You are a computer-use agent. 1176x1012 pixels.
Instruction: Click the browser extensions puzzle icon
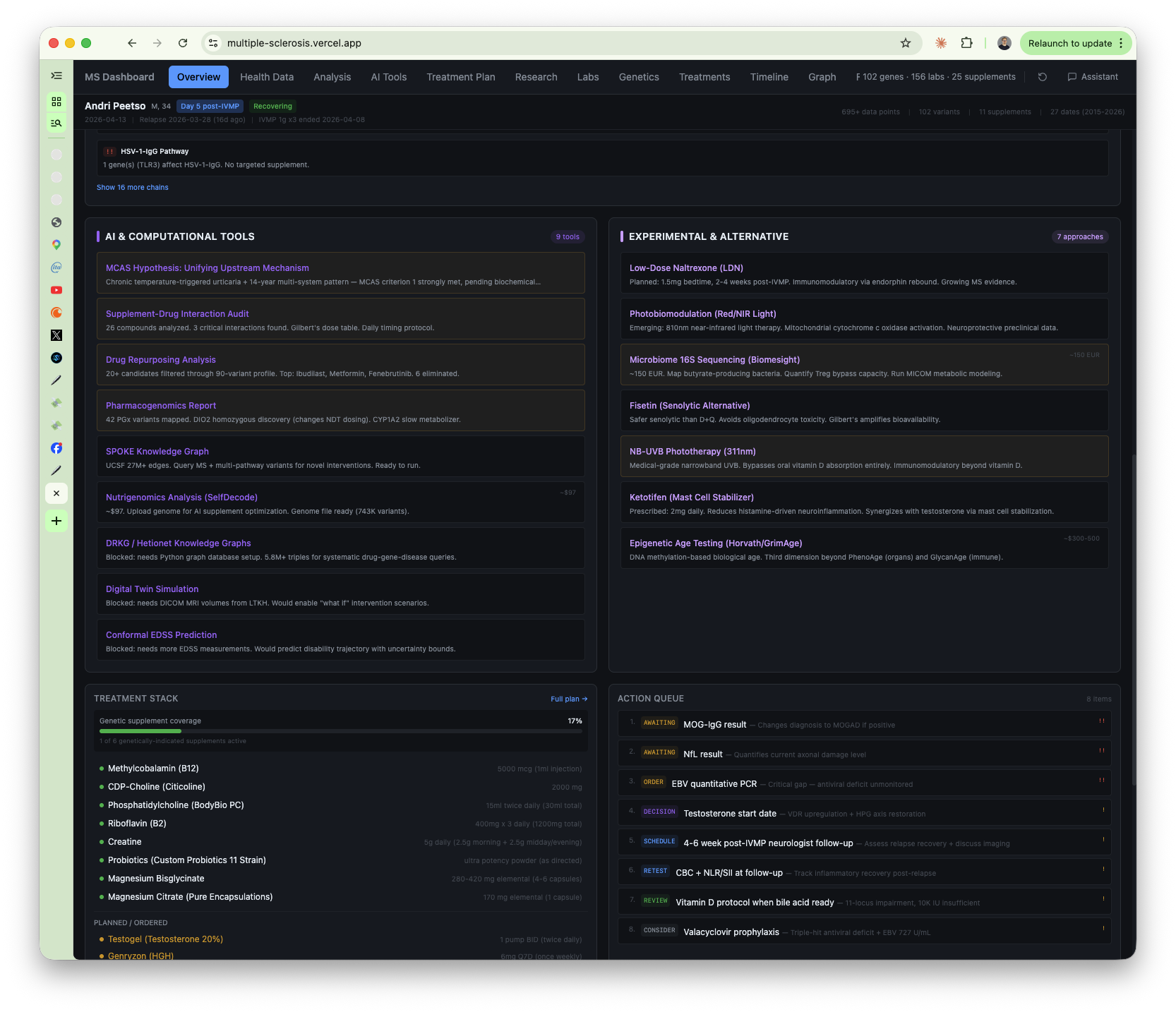point(967,43)
